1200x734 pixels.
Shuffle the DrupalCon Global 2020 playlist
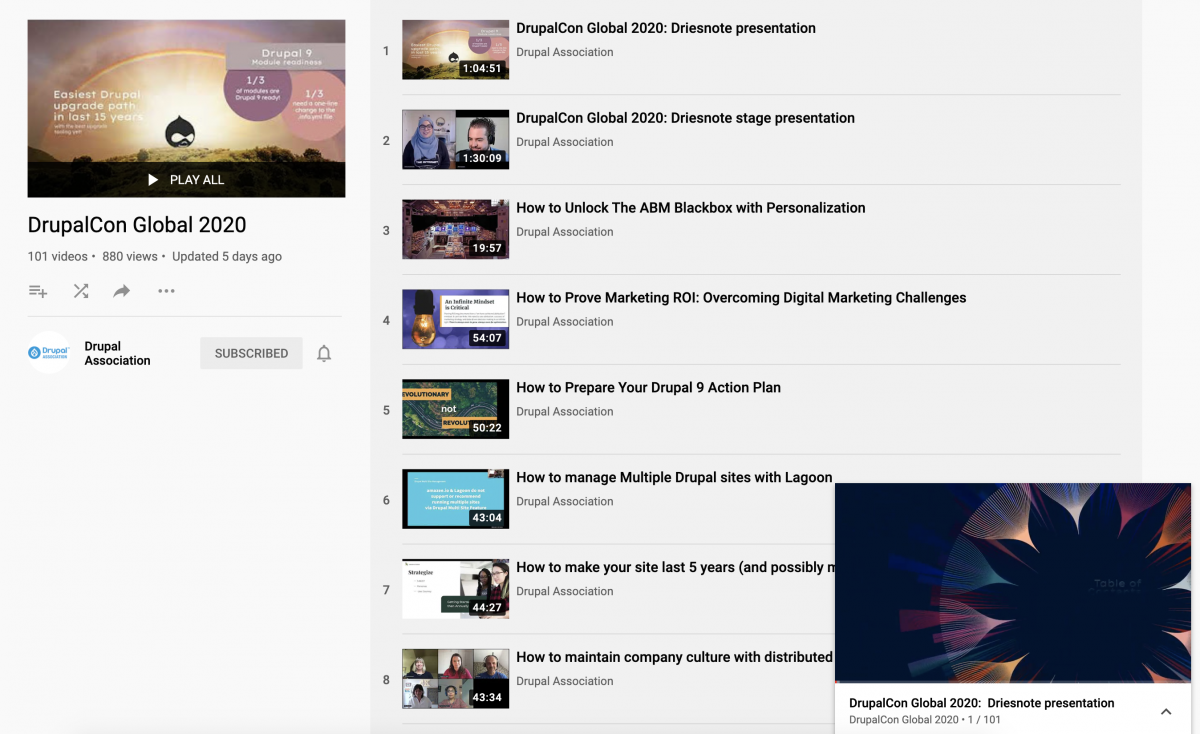point(81,291)
